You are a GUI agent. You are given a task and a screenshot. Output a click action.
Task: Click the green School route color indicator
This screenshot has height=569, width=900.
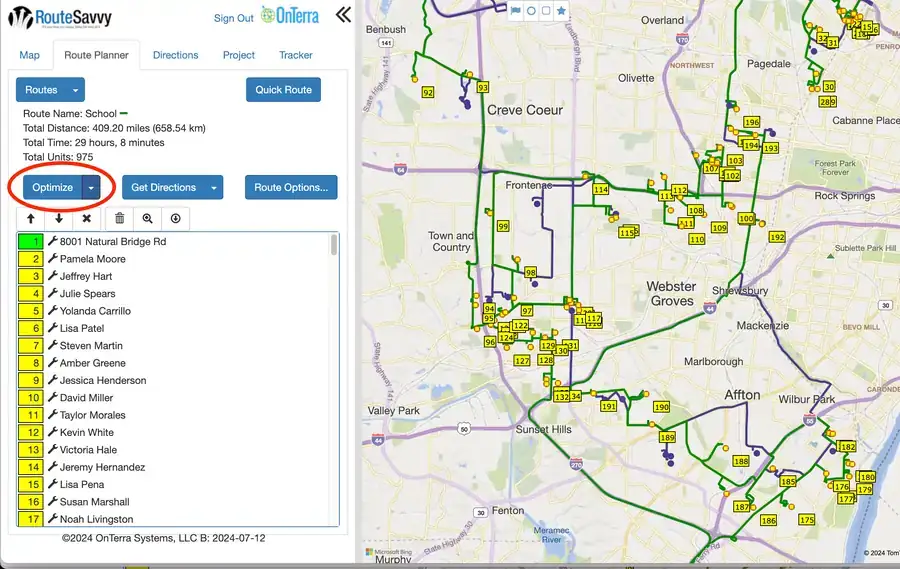(123, 113)
